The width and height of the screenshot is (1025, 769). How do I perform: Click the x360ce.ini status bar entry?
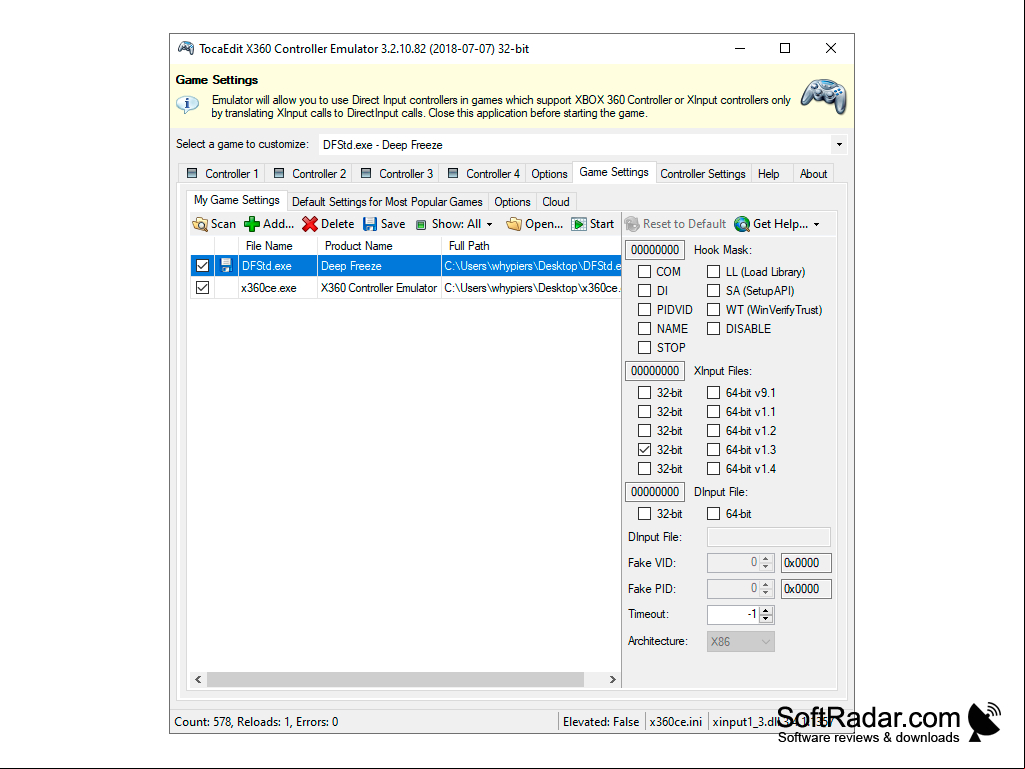[x=676, y=722]
